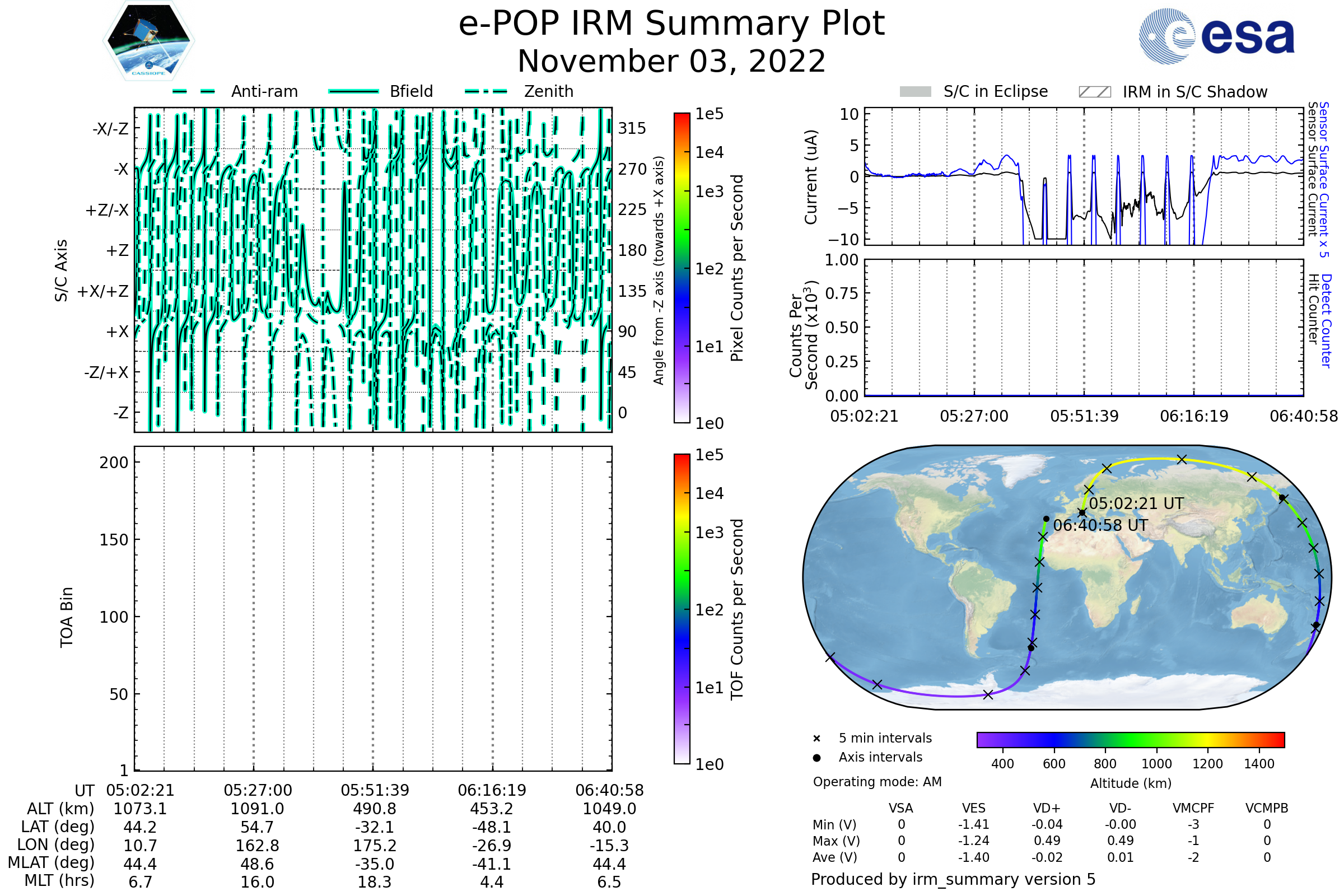Click the gray S/C in Eclipse legend patch

[x=915, y=92]
